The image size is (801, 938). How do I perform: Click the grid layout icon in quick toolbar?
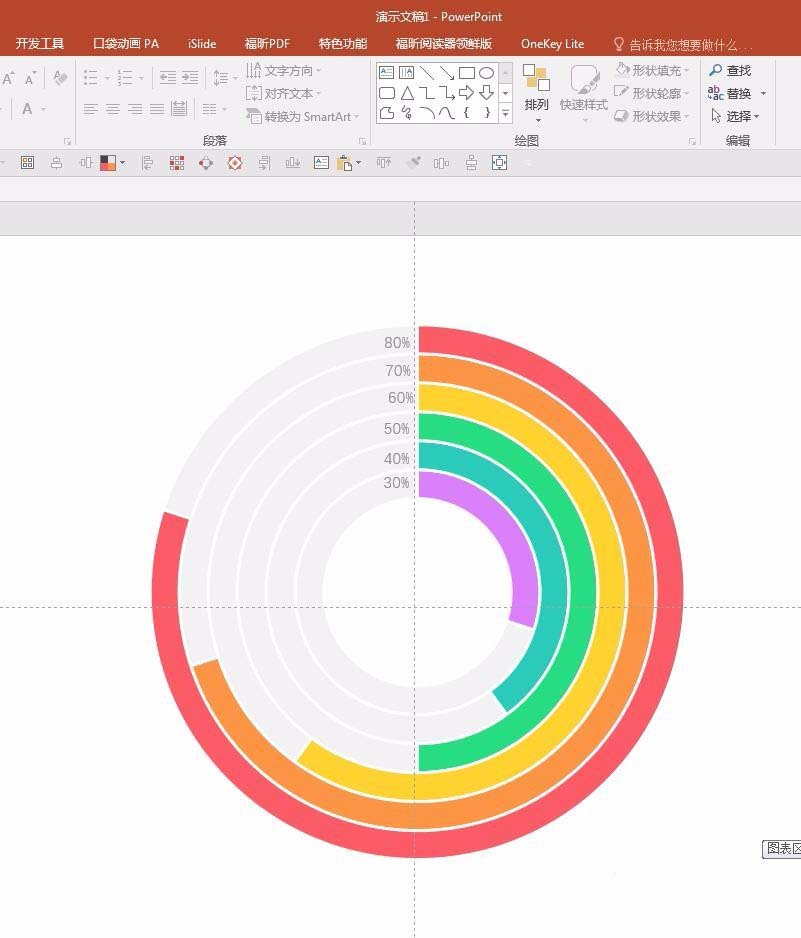click(x=28, y=163)
